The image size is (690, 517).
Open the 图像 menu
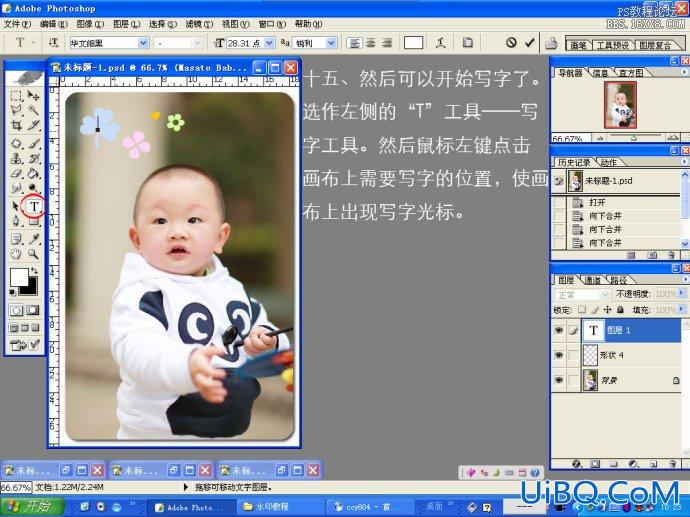tap(90, 24)
